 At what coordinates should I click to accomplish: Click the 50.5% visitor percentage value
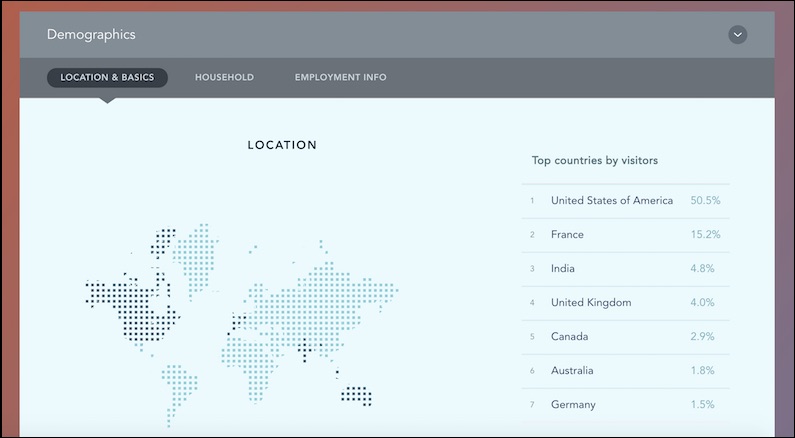pyautogui.click(x=705, y=201)
